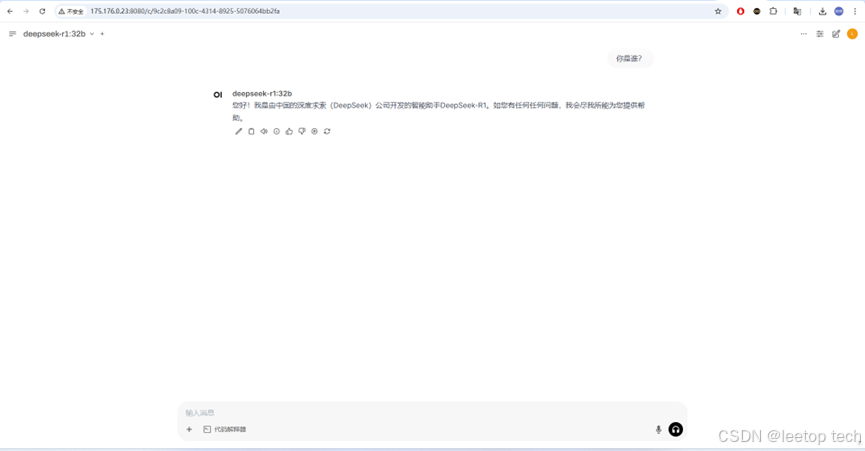Click the URL in the address bar
This screenshot has height=451, width=865.
[185, 11]
